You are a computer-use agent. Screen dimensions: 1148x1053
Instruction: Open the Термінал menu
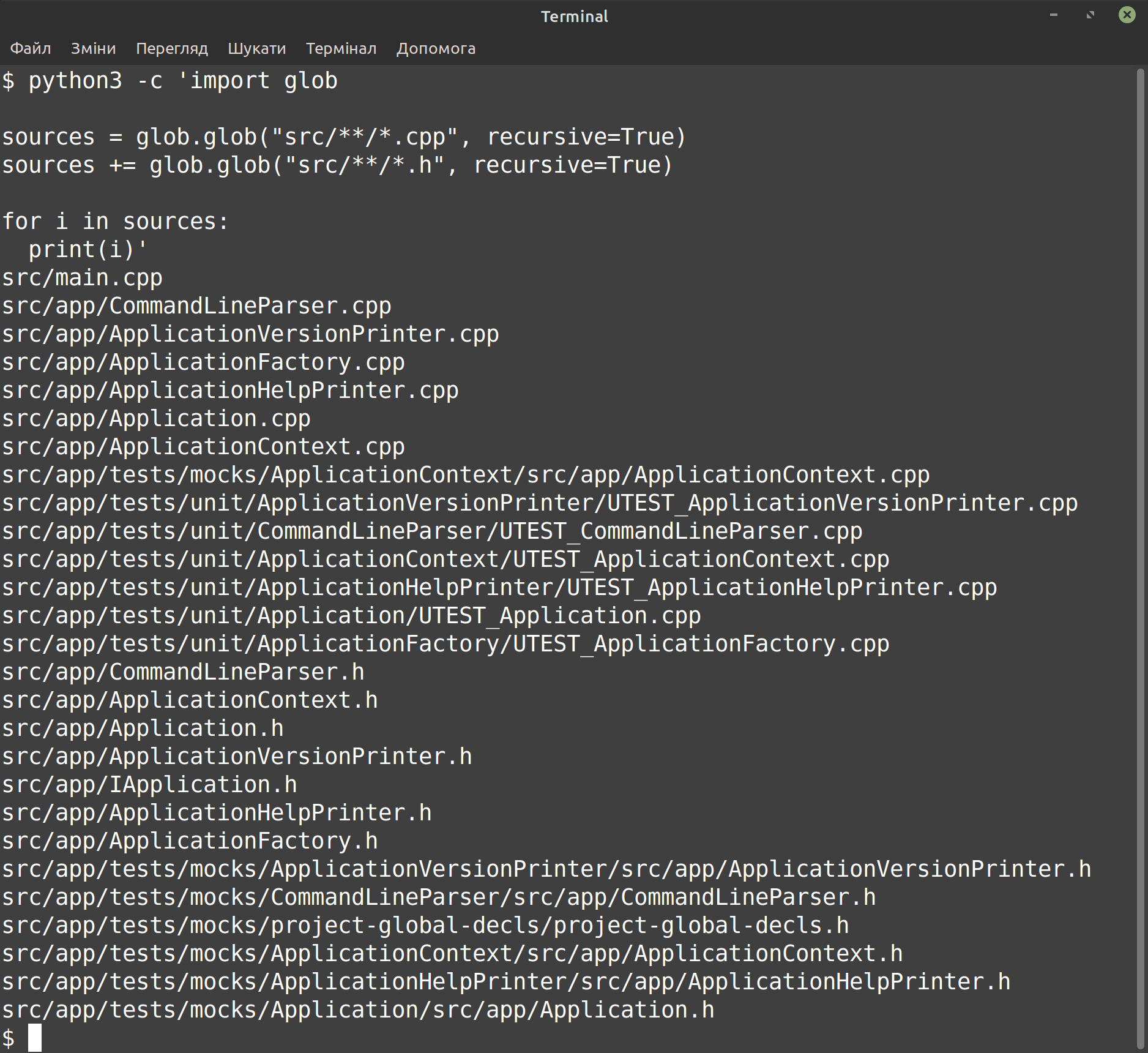341,48
